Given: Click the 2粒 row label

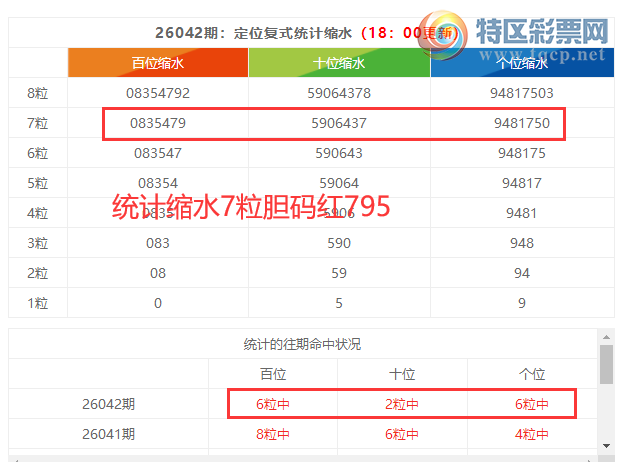Looking at the screenshot, I should (38, 273).
